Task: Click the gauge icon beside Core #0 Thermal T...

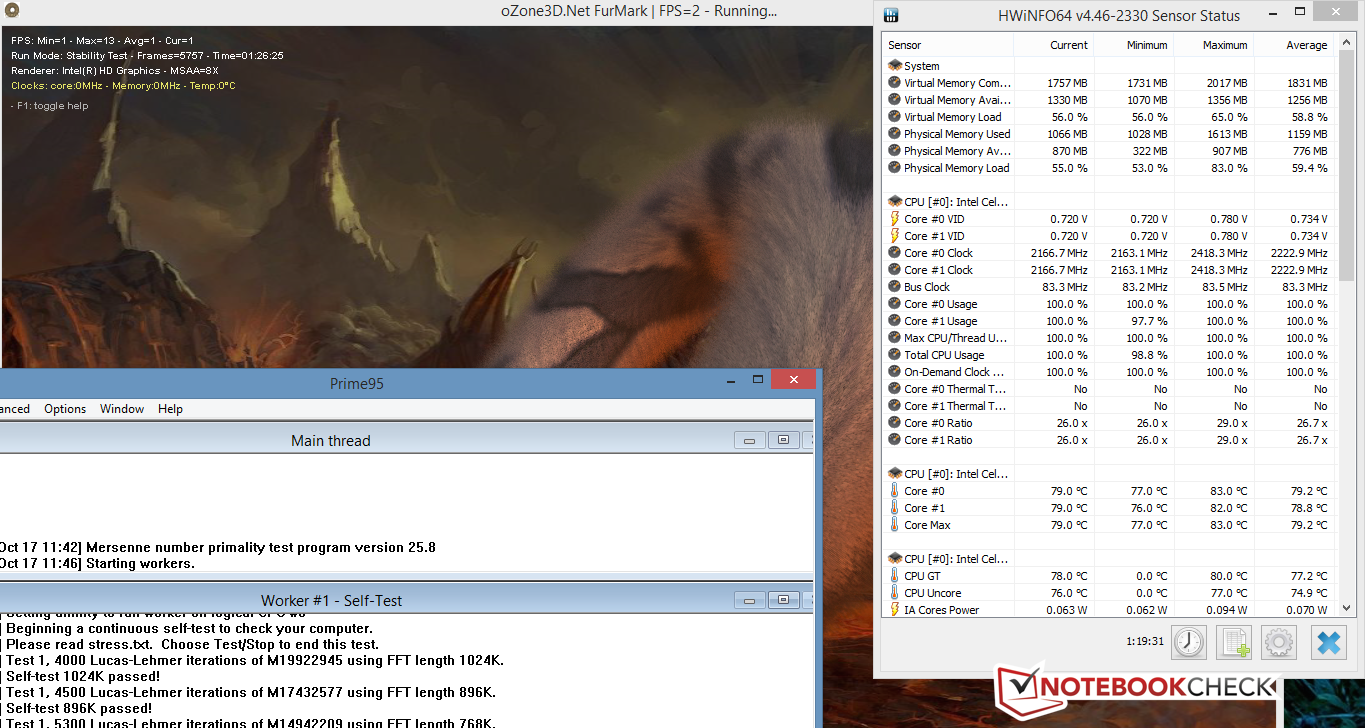Action: coord(894,389)
